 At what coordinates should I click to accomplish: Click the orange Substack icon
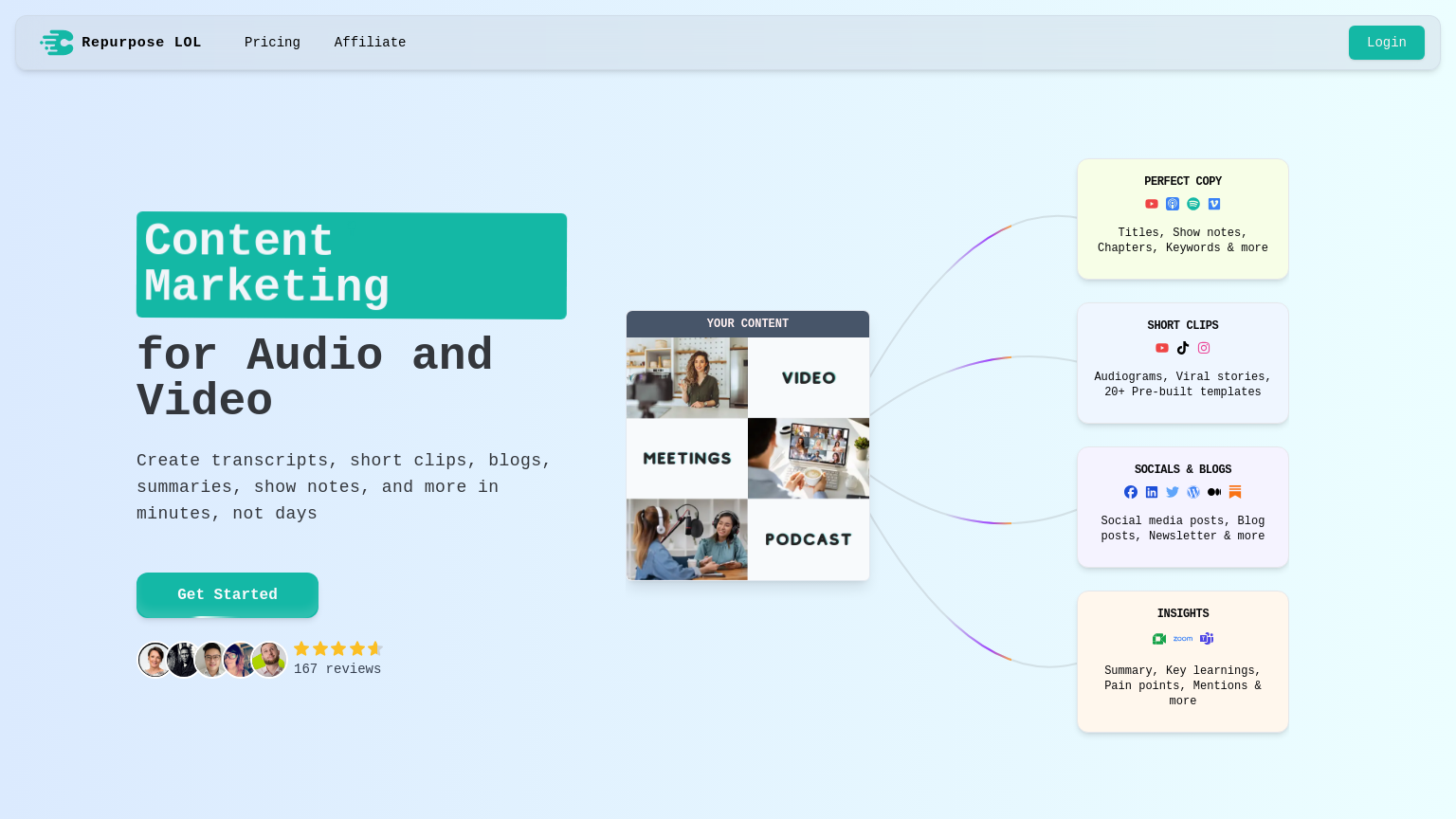1235,492
